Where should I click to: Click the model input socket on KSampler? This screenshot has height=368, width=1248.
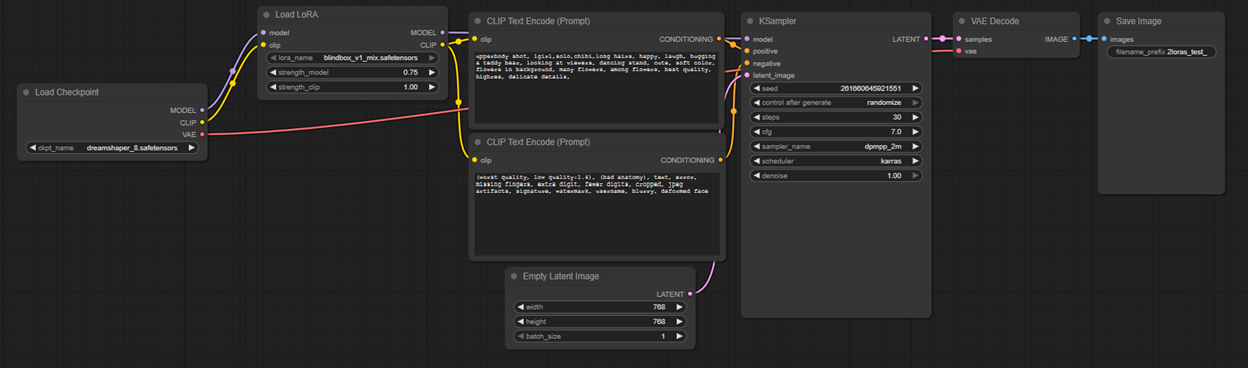click(x=746, y=39)
